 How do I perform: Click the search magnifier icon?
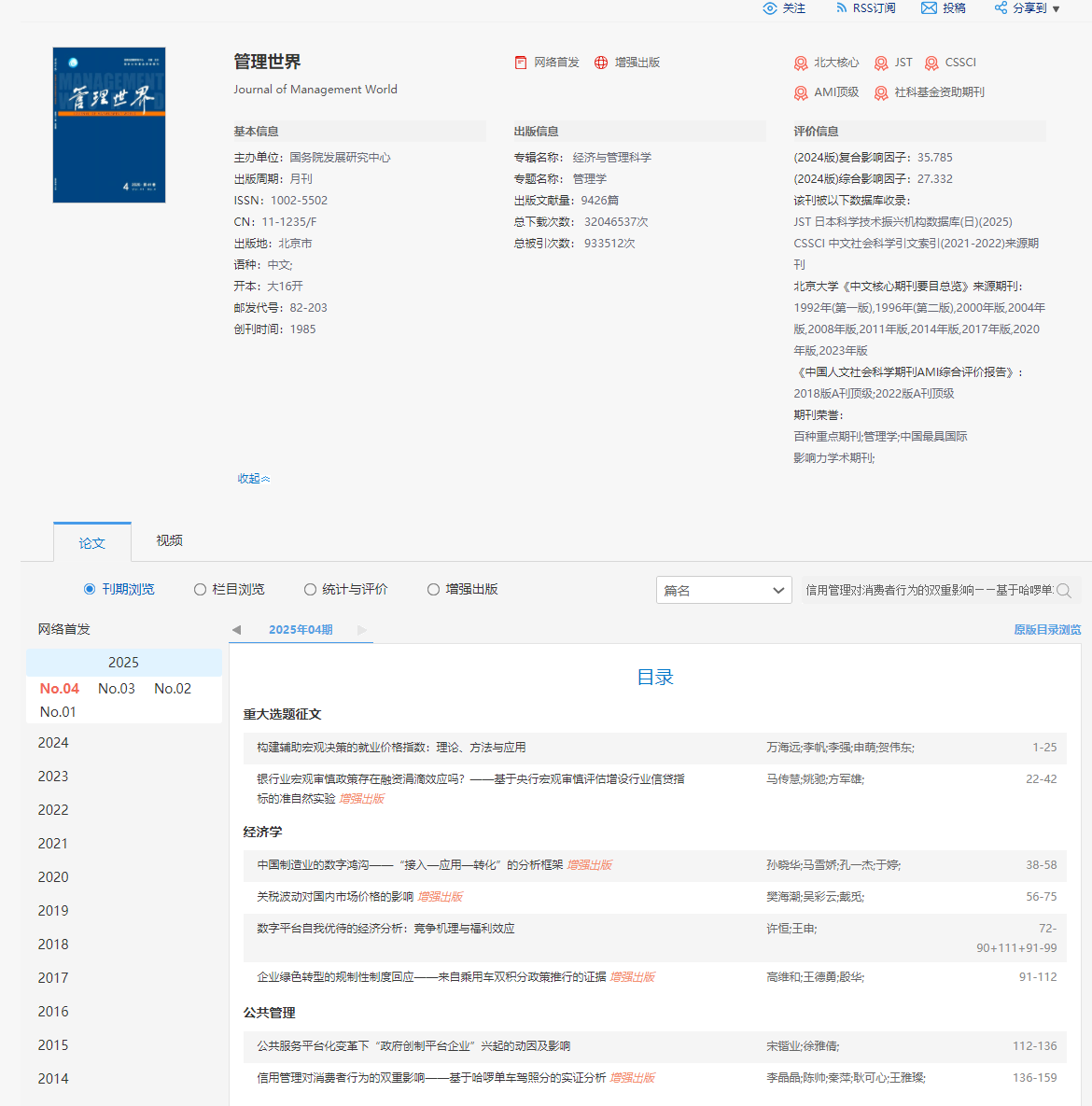(1064, 591)
